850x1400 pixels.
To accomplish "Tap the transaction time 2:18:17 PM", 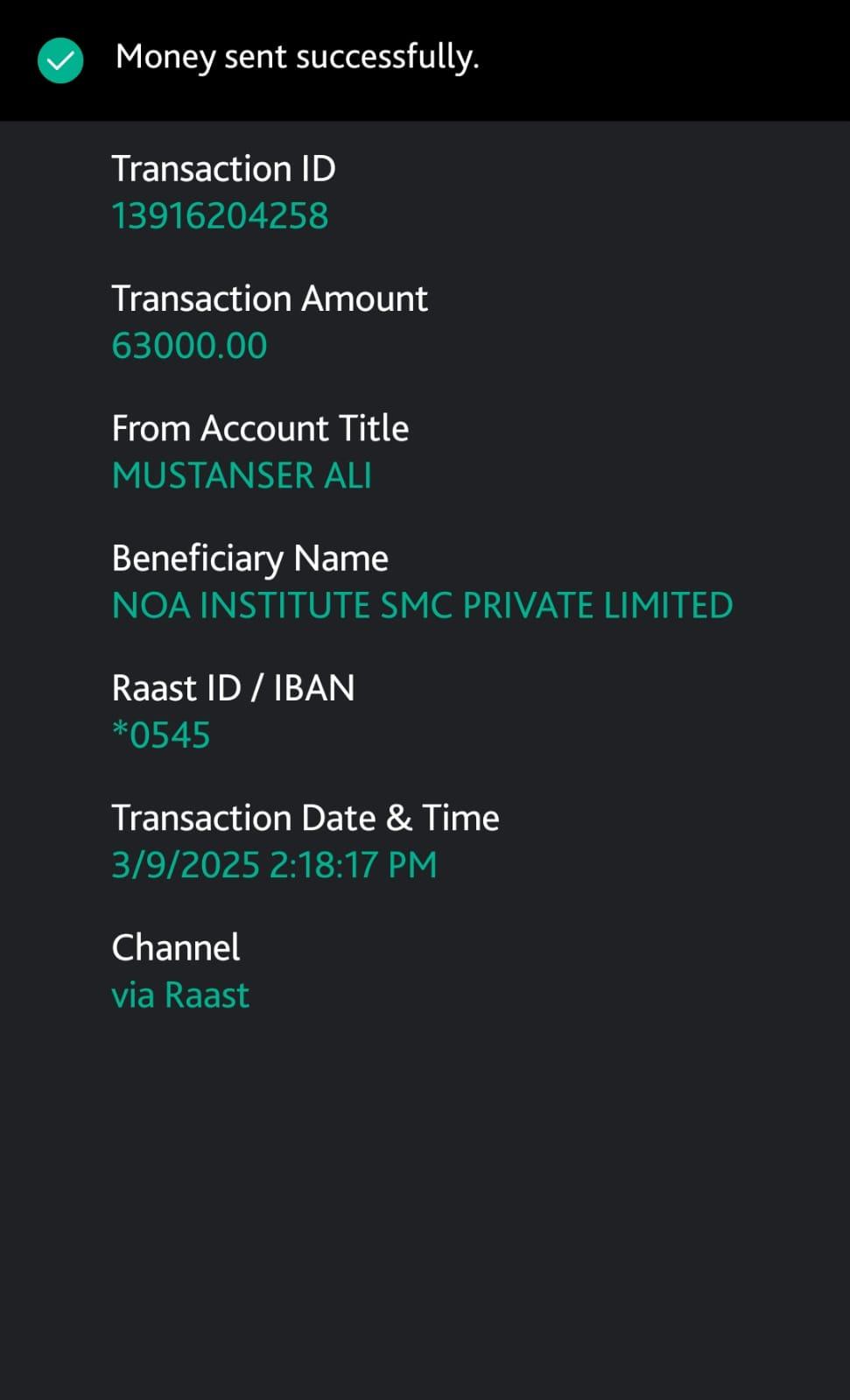I will tap(353, 865).
